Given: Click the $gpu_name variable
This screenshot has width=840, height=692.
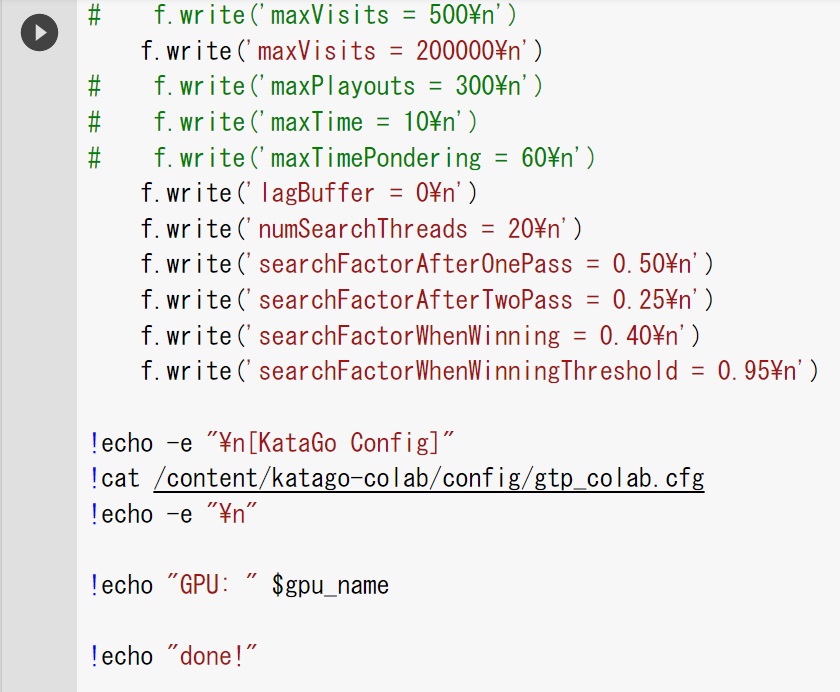Looking at the screenshot, I should pos(330,585).
